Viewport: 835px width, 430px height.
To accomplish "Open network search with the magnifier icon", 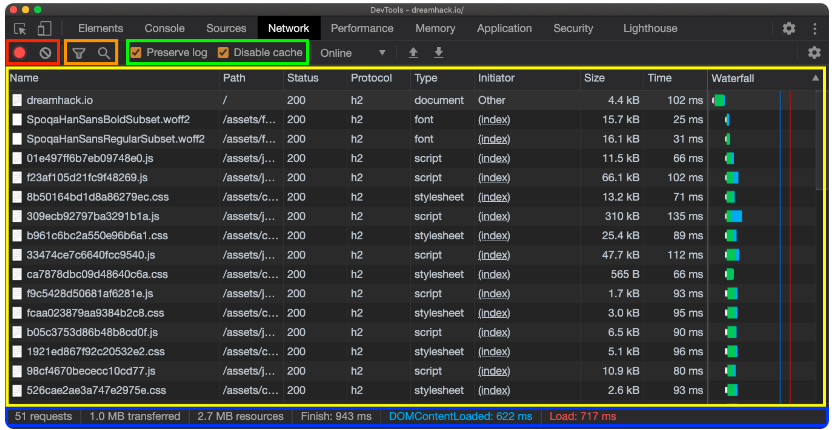I will (x=104, y=53).
